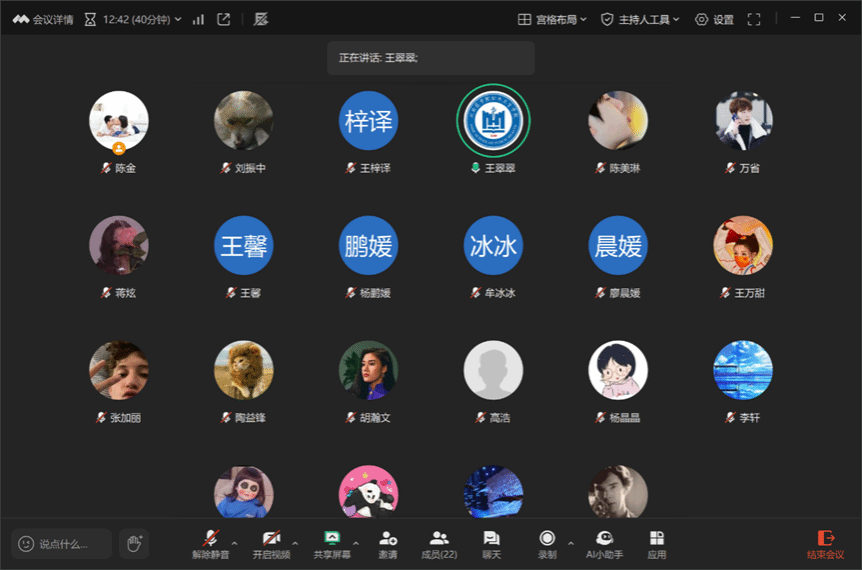Click the 说点什么 message input field

(x=62, y=543)
